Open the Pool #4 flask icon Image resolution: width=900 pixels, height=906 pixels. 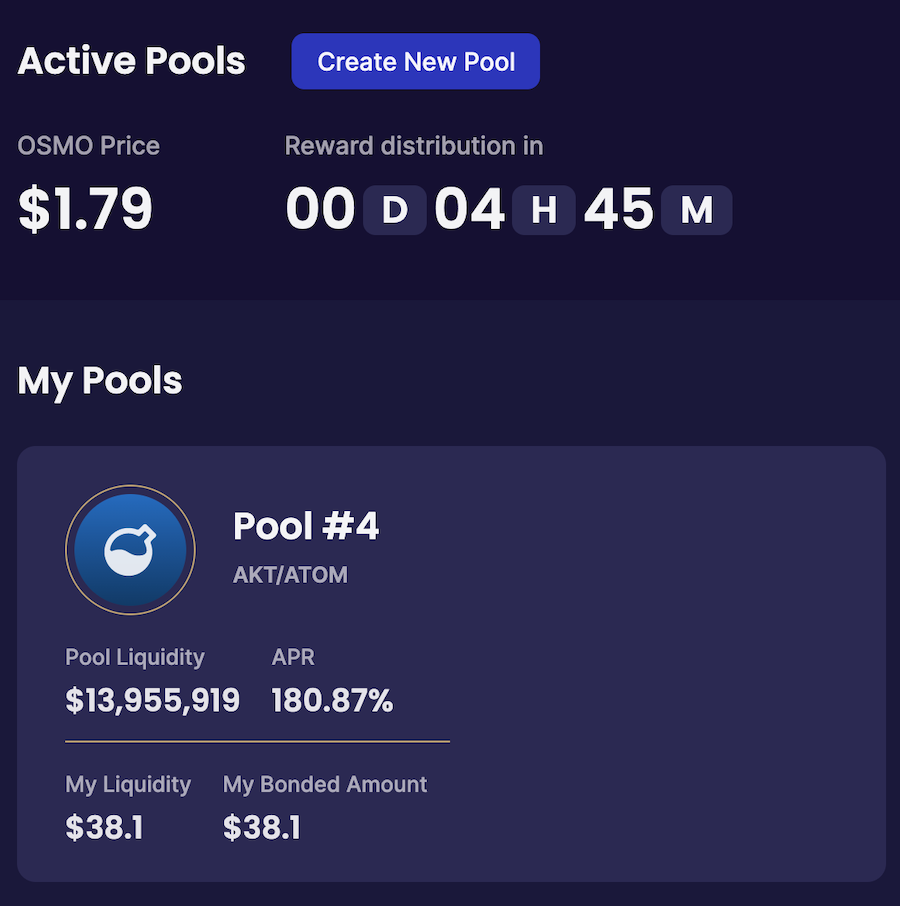[x=130, y=549]
